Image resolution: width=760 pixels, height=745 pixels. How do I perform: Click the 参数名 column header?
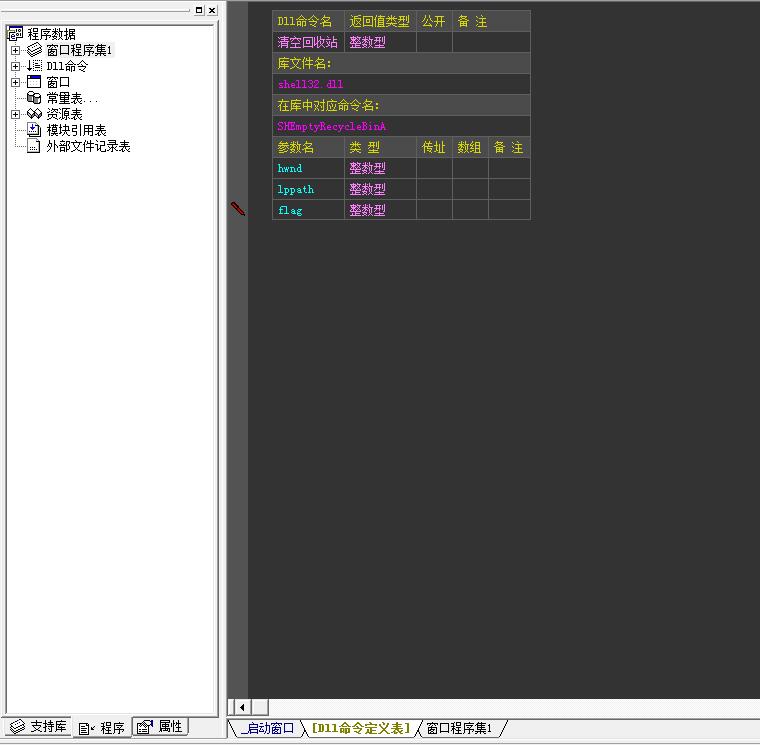(x=308, y=147)
